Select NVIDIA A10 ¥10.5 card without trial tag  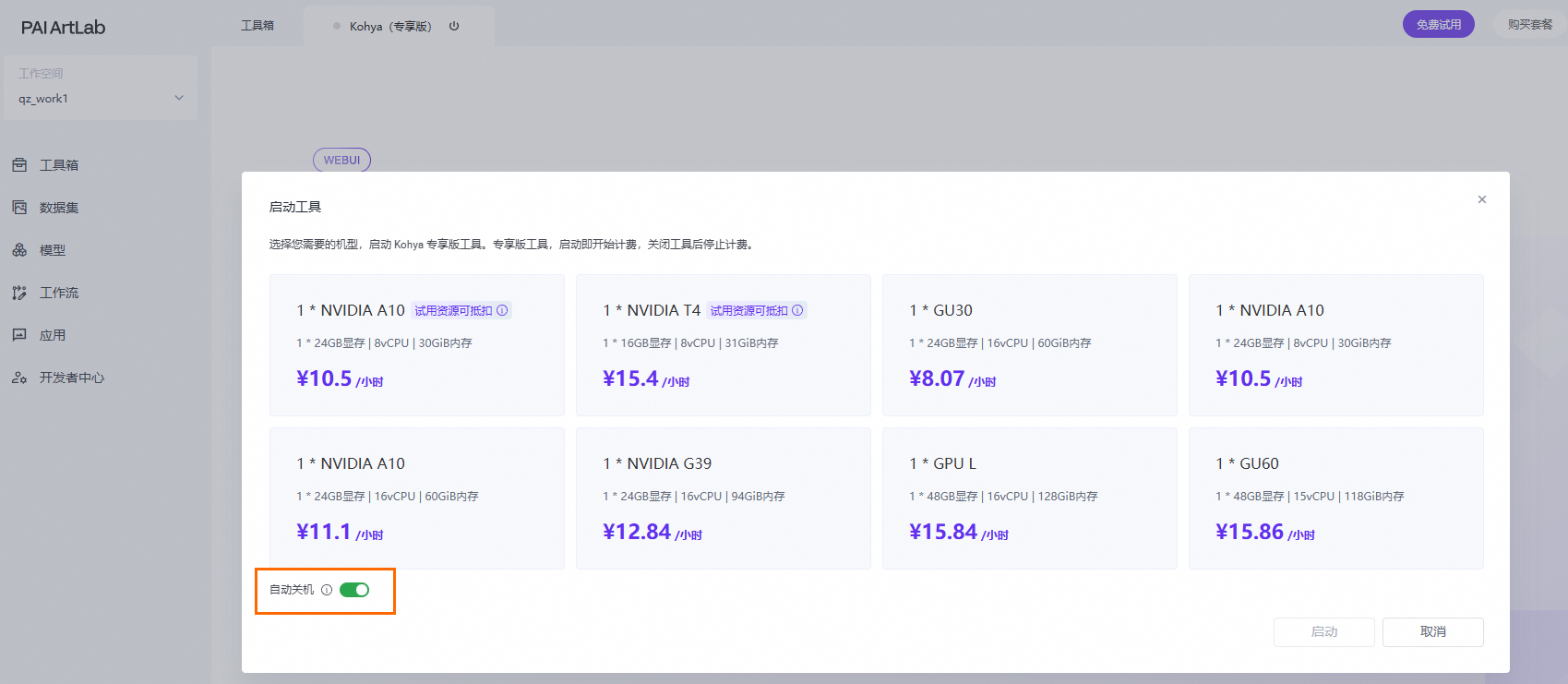coord(1336,345)
